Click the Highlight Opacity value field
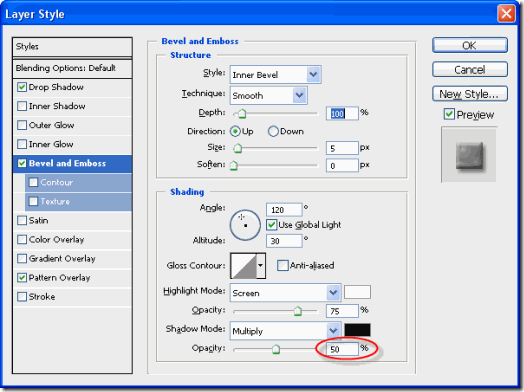 tap(342, 311)
